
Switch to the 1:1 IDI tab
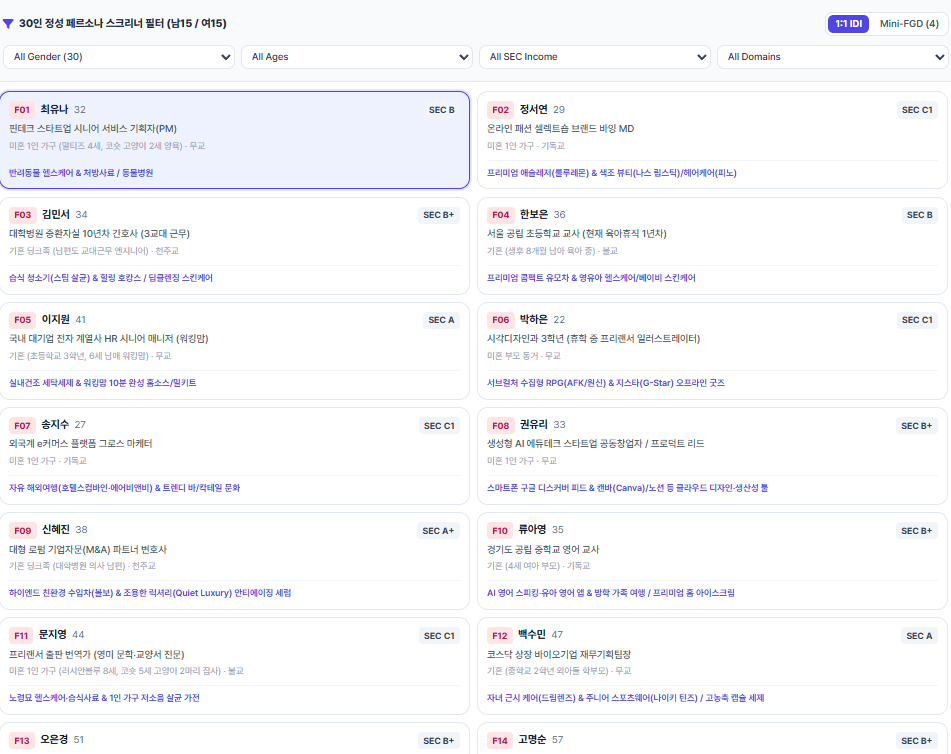tap(849, 24)
